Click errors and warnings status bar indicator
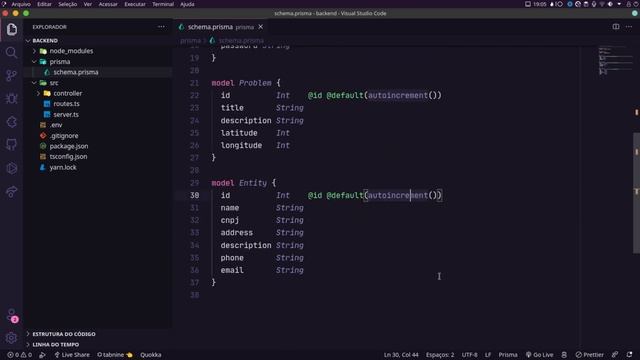This screenshot has height=360, width=640. pos(20,355)
